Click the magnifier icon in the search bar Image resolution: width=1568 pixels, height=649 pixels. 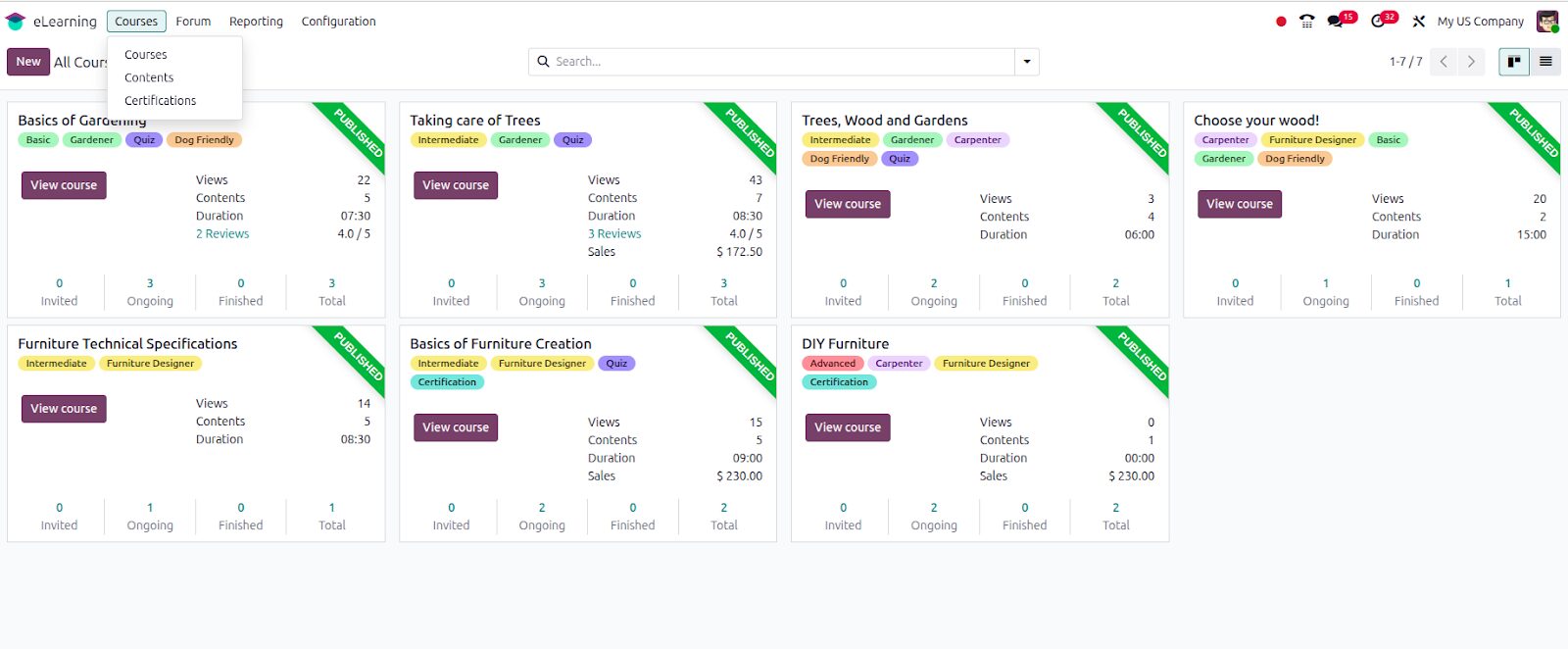coord(544,62)
